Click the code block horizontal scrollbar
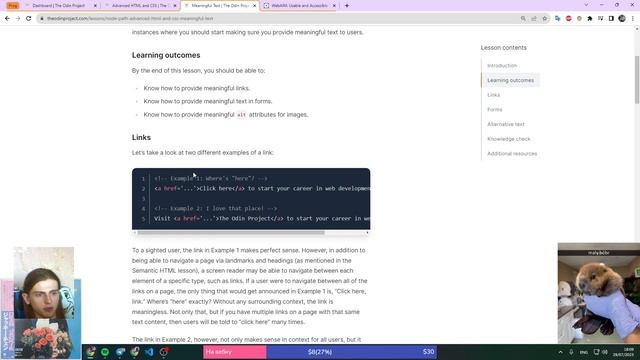The width and height of the screenshot is (640, 360). pos(231,233)
